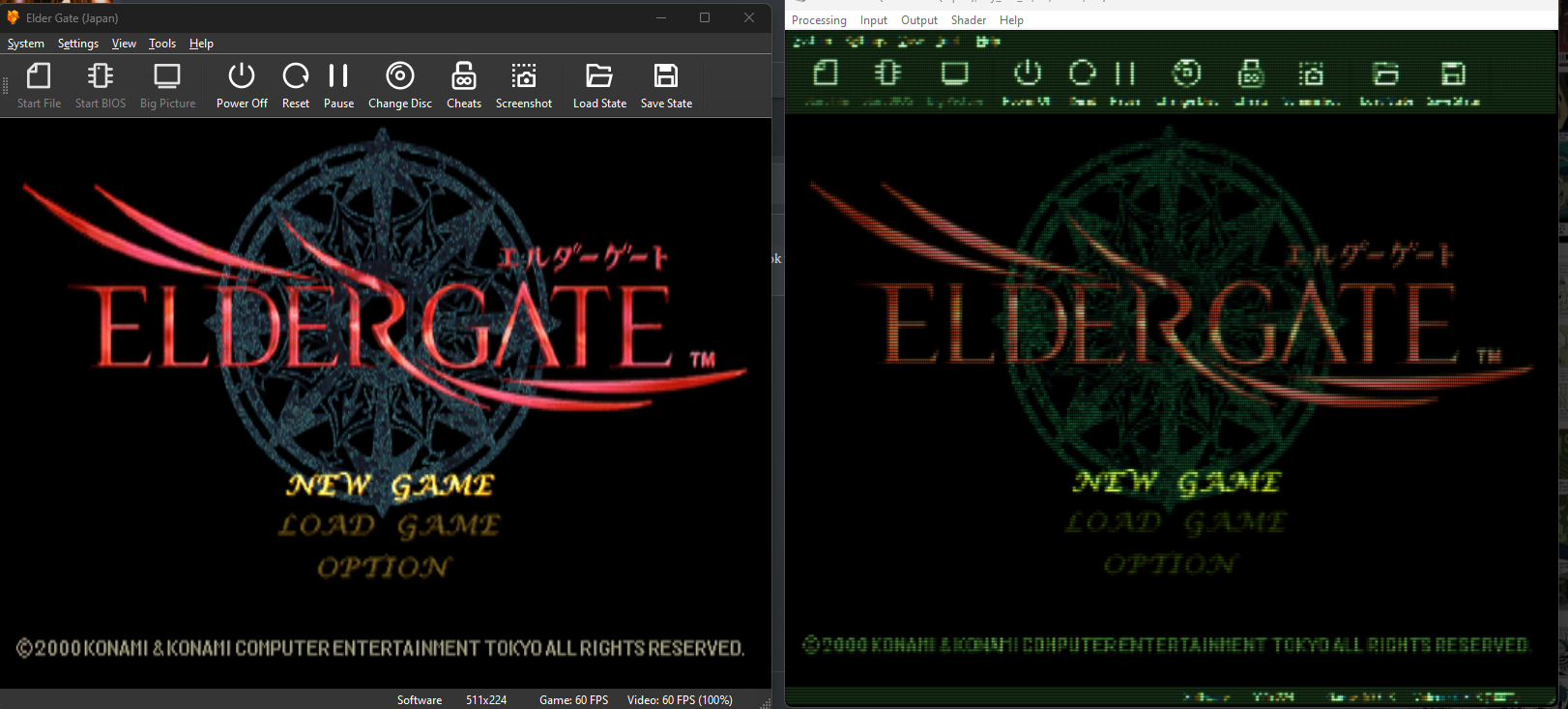Minimize the DuckStation window
This screenshot has height=709, width=1568.
[x=661, y=17]
